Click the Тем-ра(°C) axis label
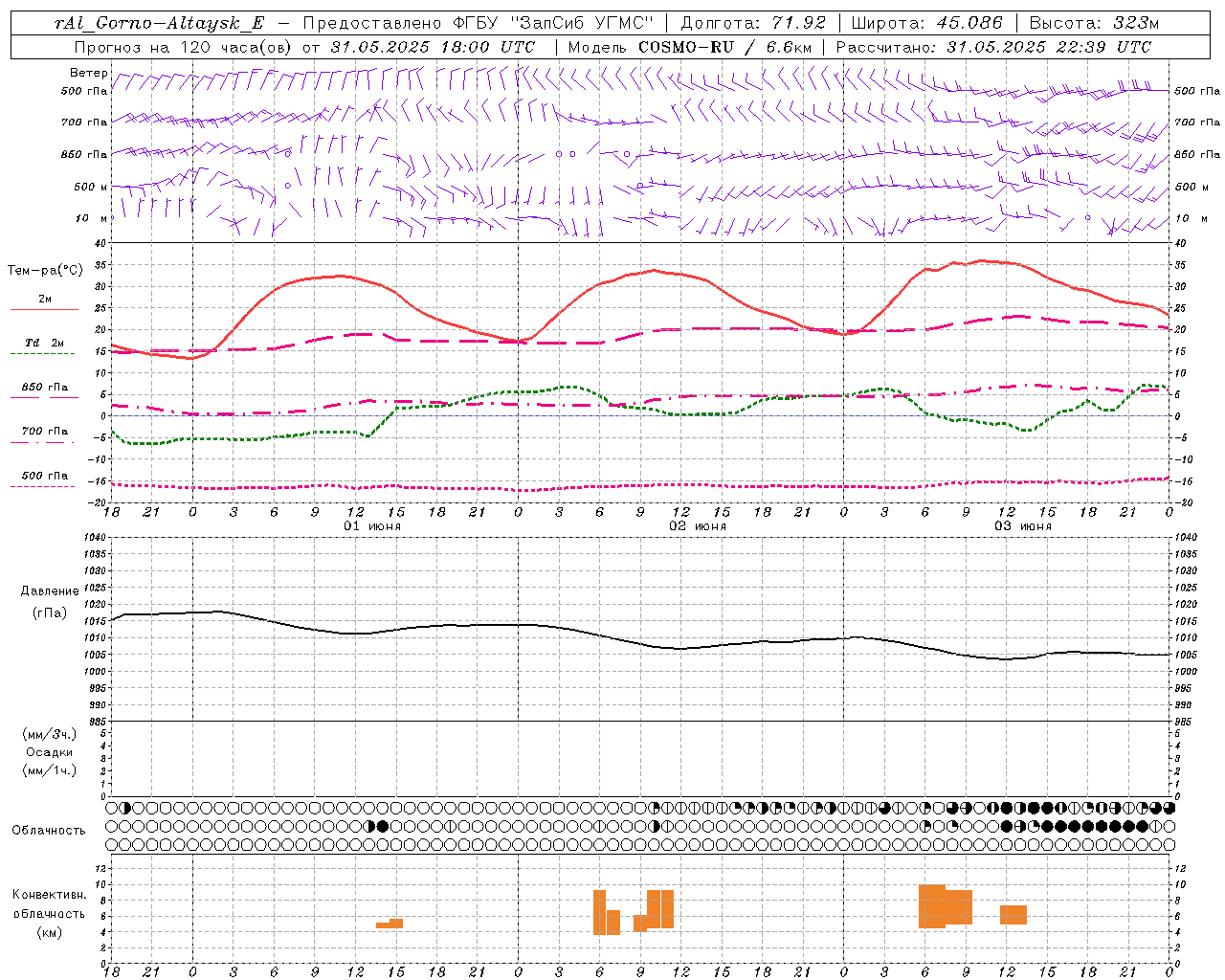Viewport: 1225px width, 980px height. pos(46,271)
